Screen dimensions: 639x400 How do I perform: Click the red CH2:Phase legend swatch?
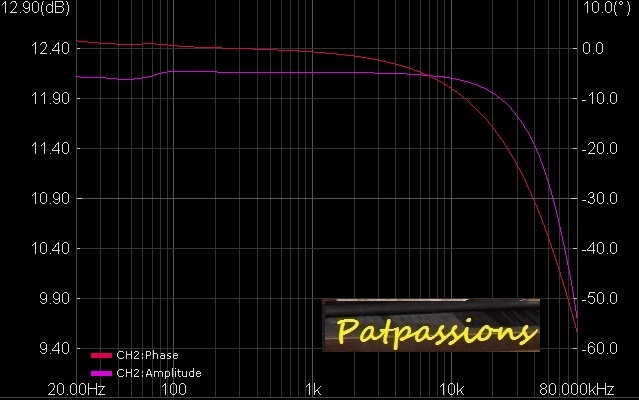[x=101, y=355]
